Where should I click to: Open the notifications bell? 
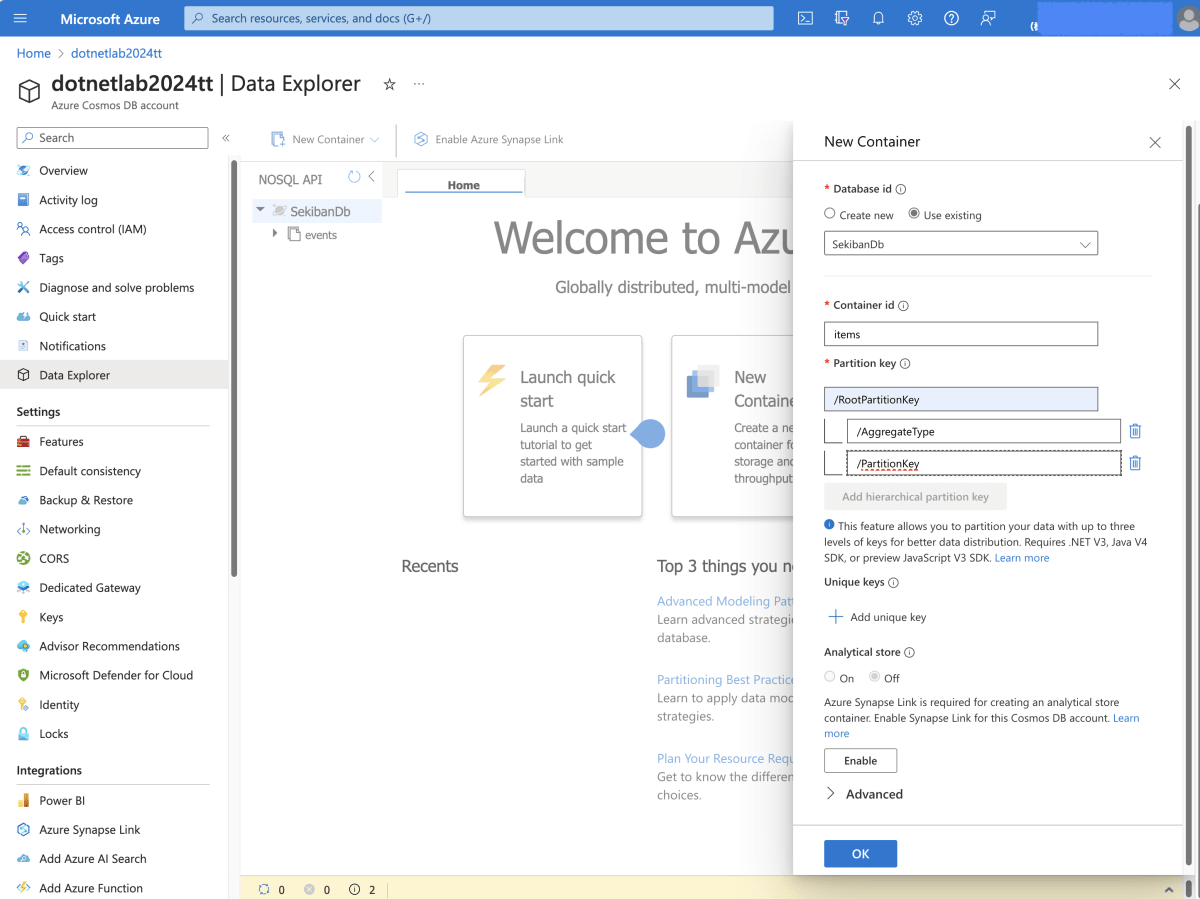[878, 18]
